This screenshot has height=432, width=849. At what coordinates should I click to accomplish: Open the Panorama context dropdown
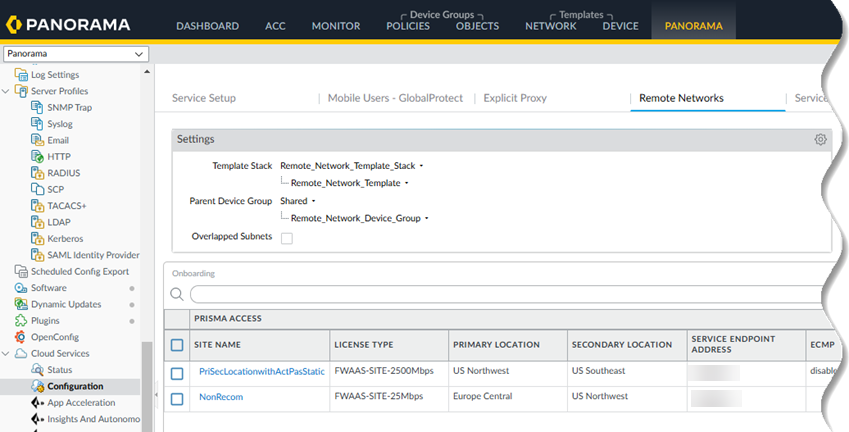75,54
